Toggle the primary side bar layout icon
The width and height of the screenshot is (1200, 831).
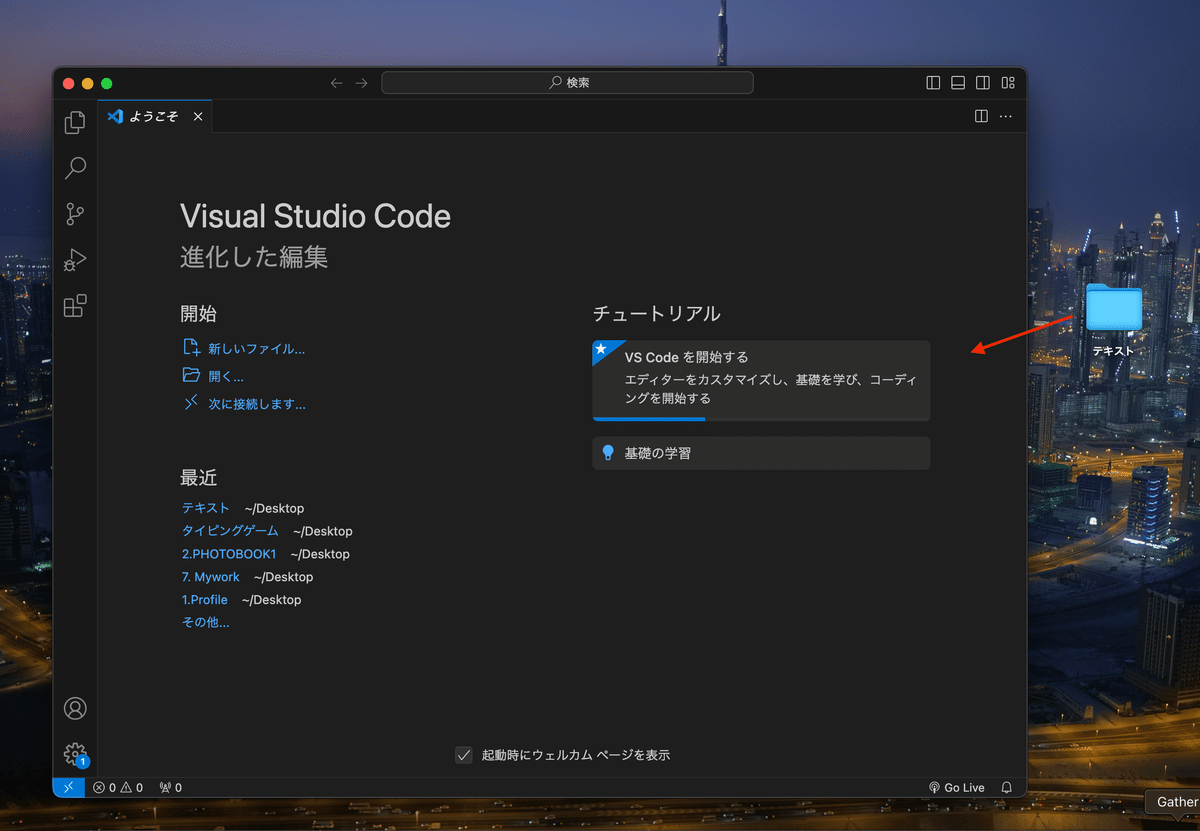[933, 83]
